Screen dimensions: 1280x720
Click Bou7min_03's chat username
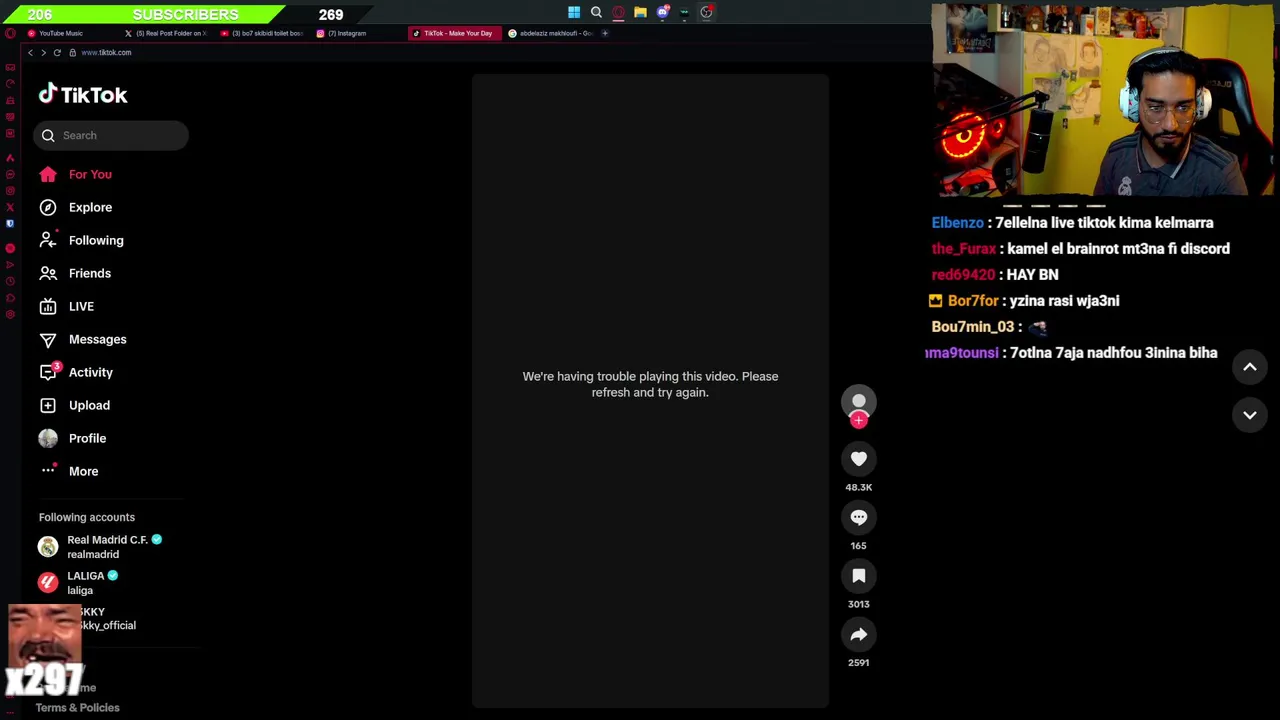[x=973, y=327]
